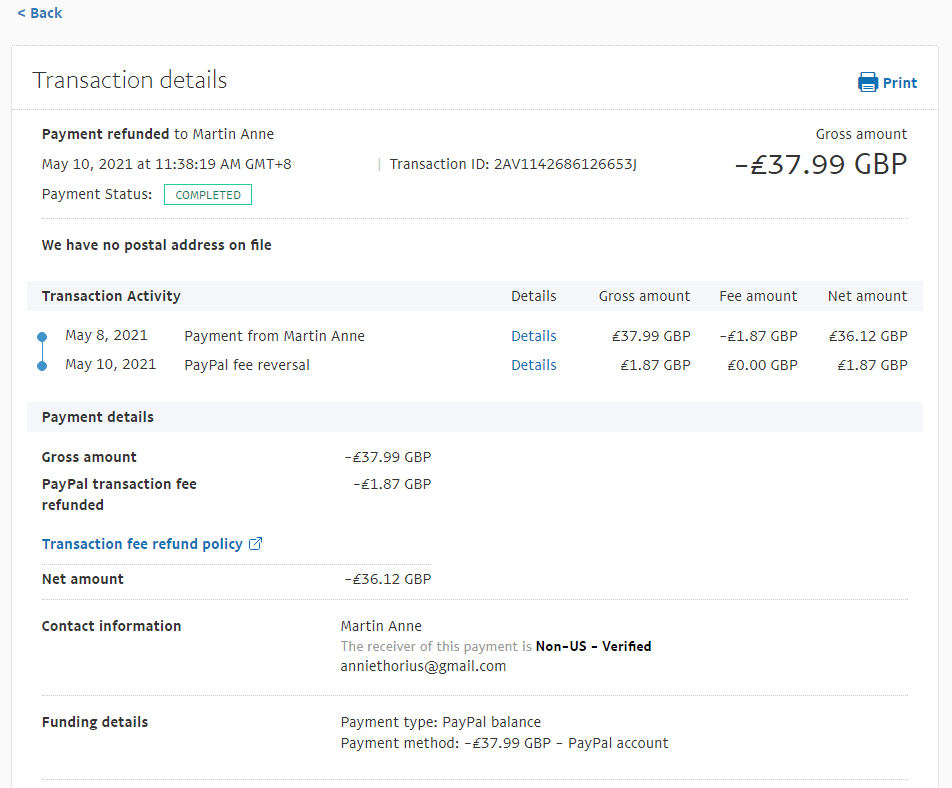
Task: Click the Fee amount column header
Action: pos(758,296)
